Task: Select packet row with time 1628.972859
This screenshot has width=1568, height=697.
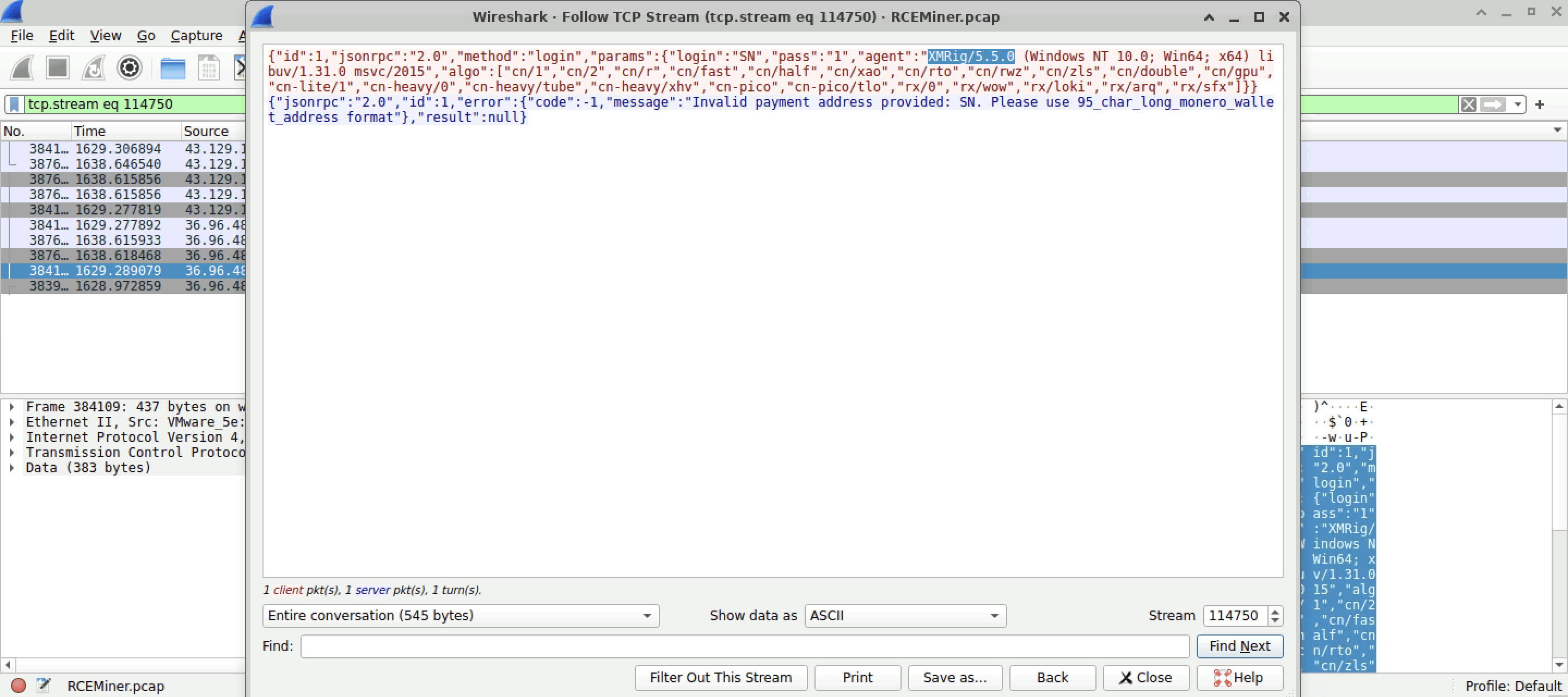Action: click(x=123, y=285)
